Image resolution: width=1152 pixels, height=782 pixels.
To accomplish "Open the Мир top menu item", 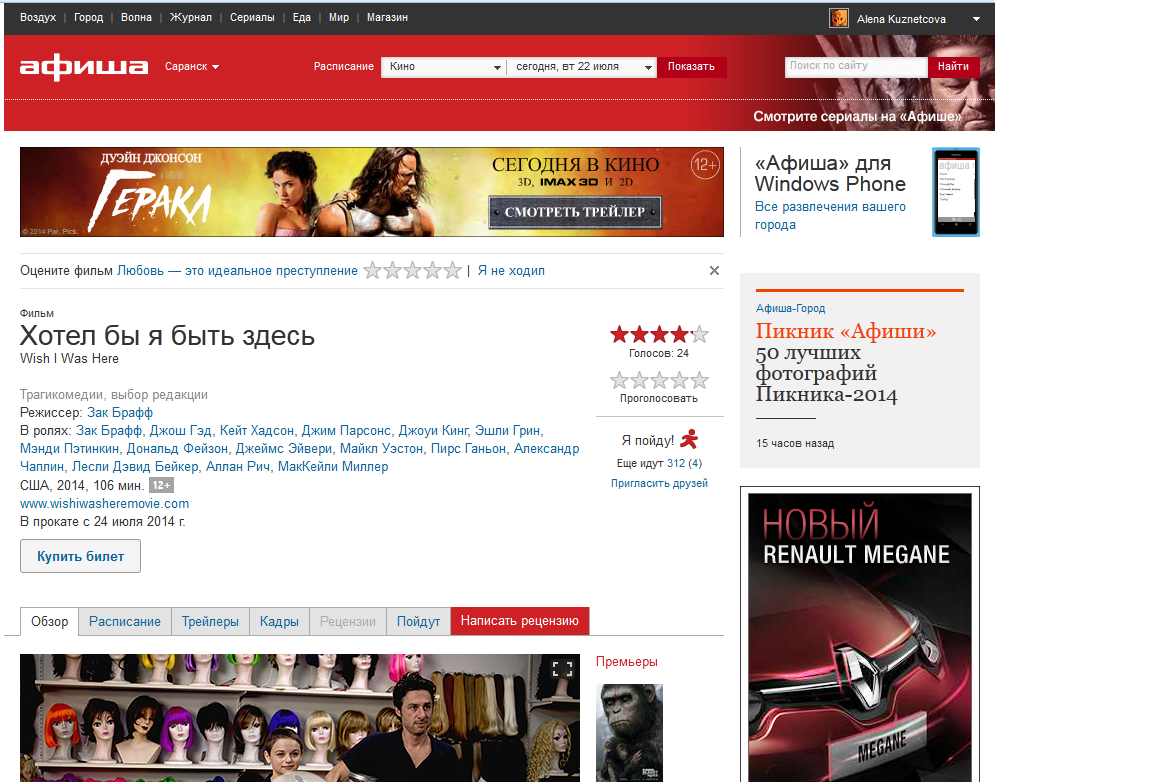I will (339, 18).
